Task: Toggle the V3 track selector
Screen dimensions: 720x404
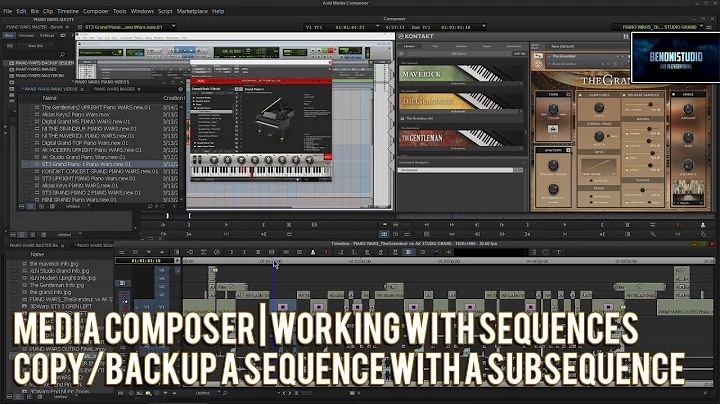Action: 162,286
